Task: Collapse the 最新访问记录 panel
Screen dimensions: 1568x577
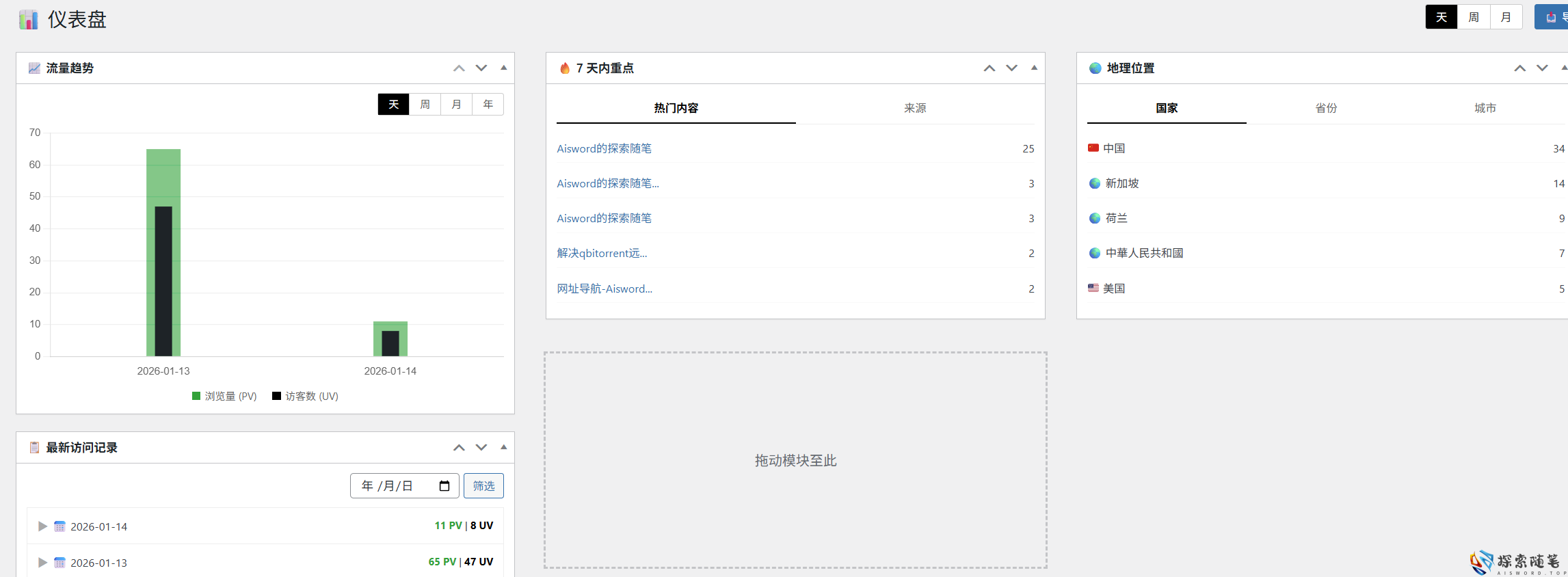Action: [x=504, y=447]
